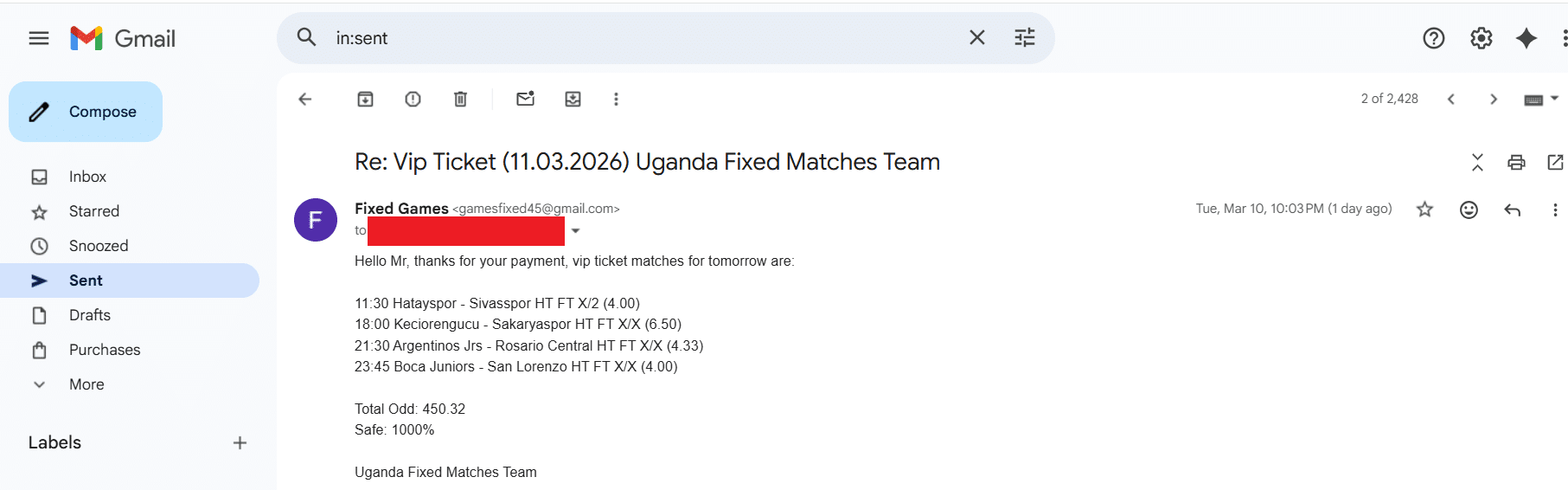Star the Fixed Games message
The width and height of the screenshot is (1568, 490).
(x=1424, y=210)
